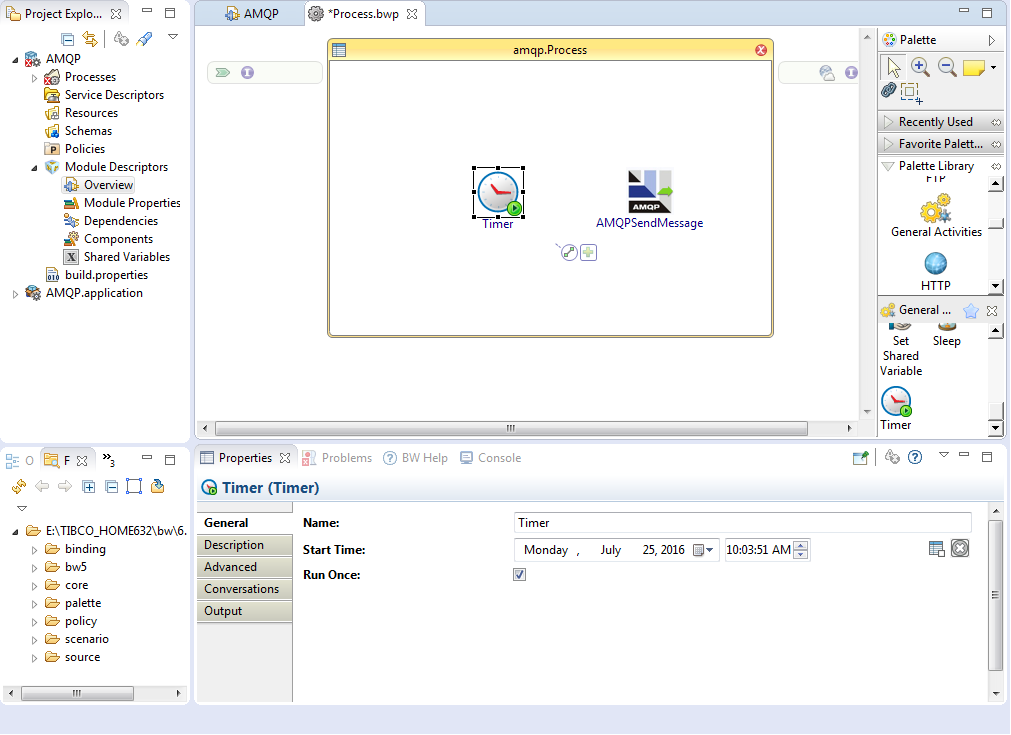Viewport: 1011px width, 735px height.
Task: Click the canvas horizontal scrollbar thumb
Action: point(511,428)
